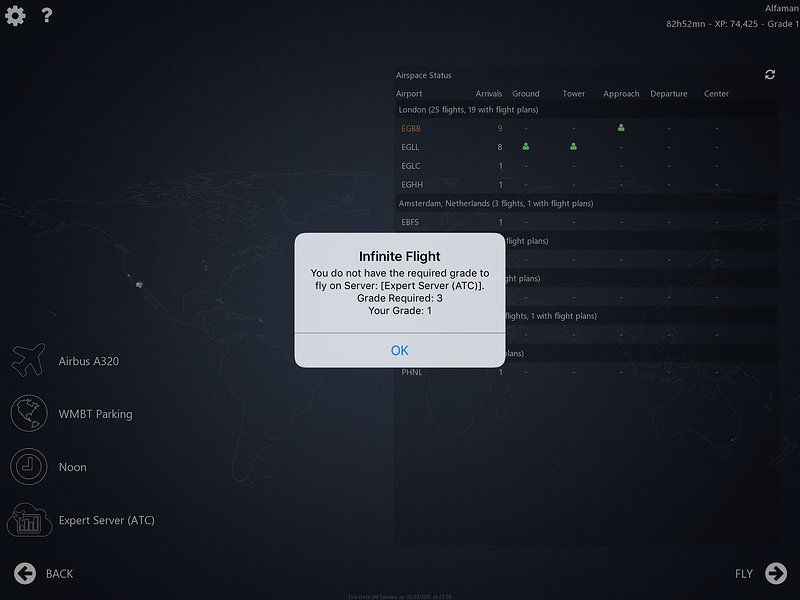The height and width of the screenshot is (600, 800).
Task: Select the EGHH airport row
Action: click(x=586, y=185)
